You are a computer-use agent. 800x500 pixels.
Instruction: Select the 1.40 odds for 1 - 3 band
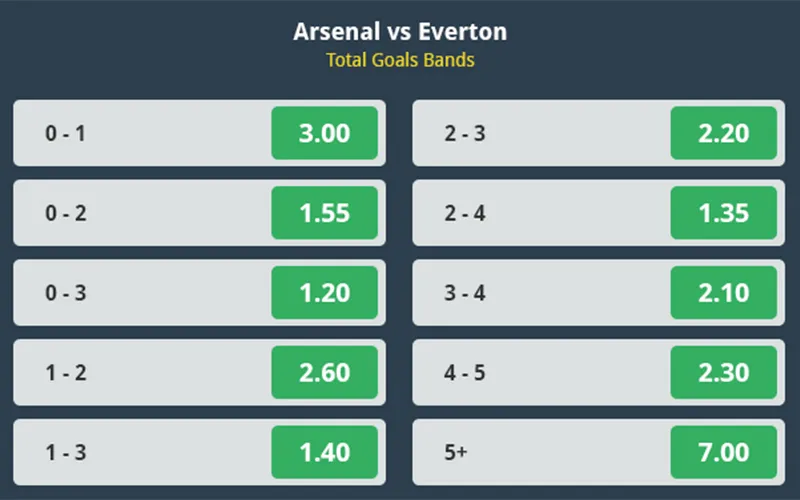coord(324,453)
